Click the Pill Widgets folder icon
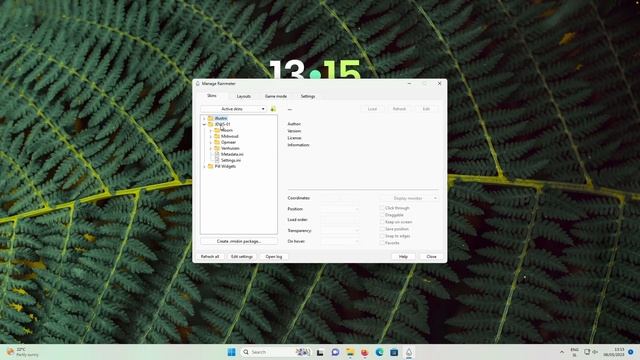Screen dimensions: 640x360 point(211,167)
